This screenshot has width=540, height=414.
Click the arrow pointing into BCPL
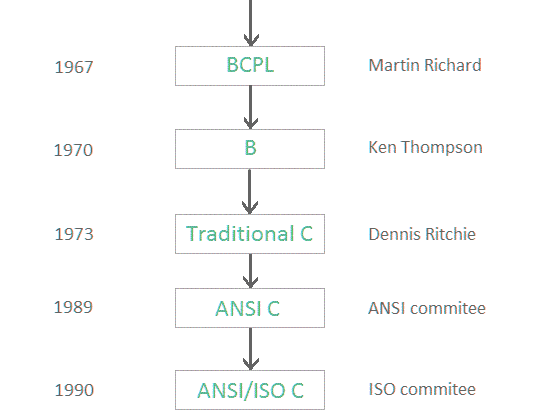tap(251, 23)
